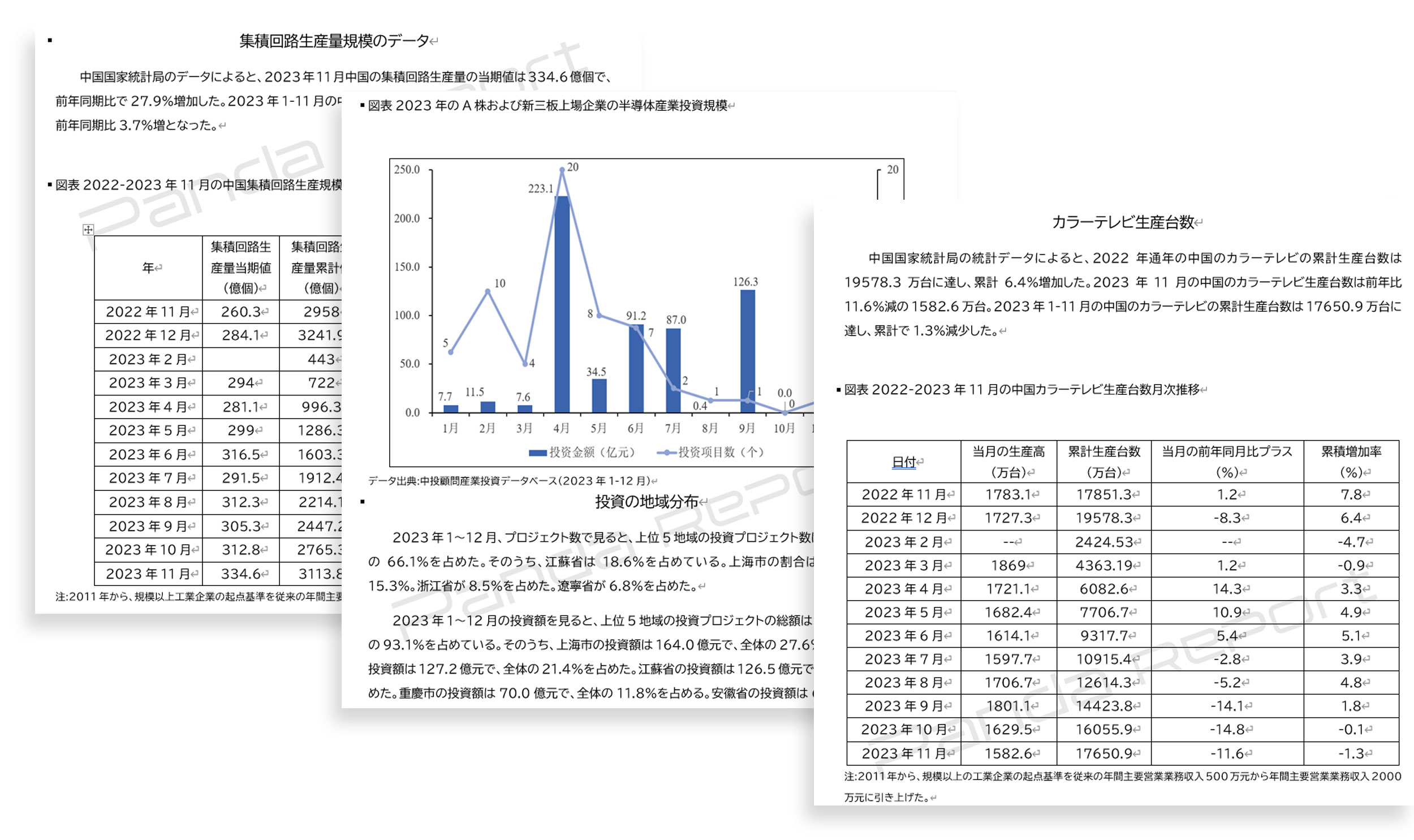Click the 投資の地域分布 heading
Viewport: 1414px width, 840px height.
646,502
